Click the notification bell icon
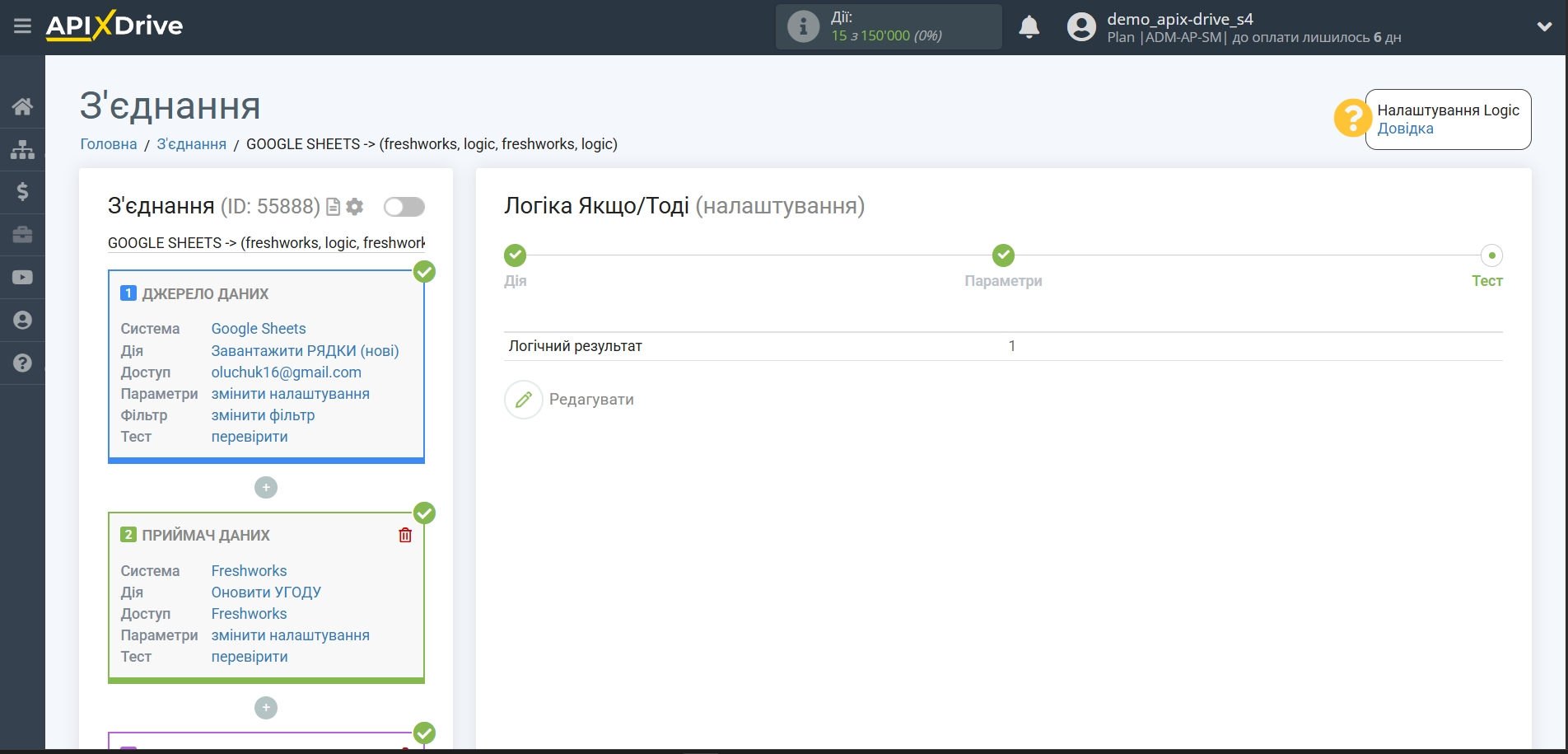Screen dimensions: 1568x754 click(1029, 27)
